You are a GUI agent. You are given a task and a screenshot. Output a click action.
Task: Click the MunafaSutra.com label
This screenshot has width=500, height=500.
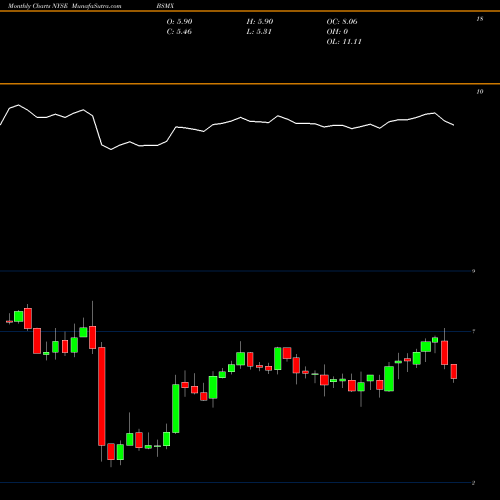pos(96,6)
